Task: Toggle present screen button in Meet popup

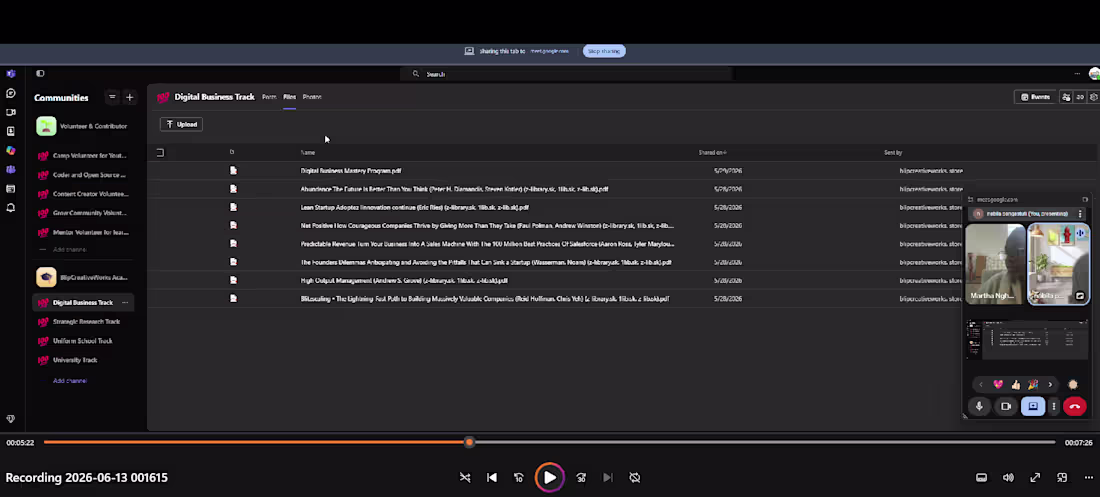Action: [x=1033, y=406]
